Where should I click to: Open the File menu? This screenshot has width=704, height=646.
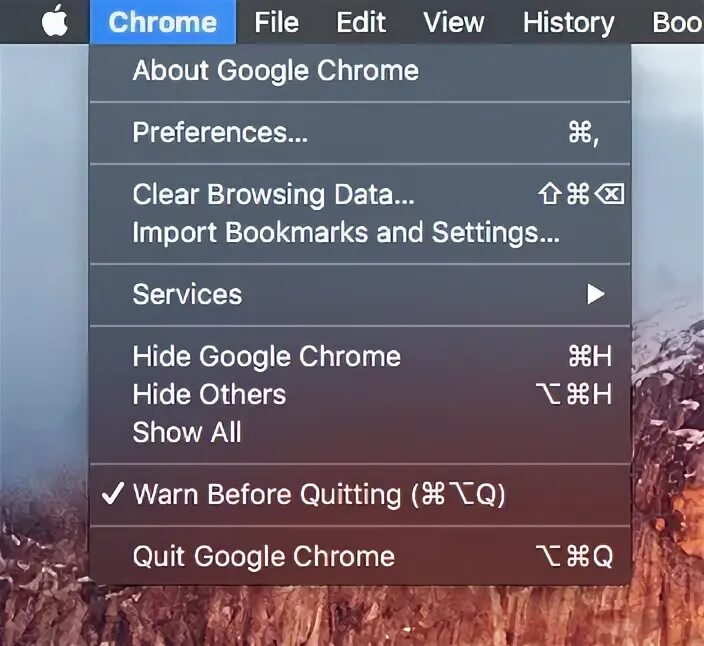(x=276, y=22)
